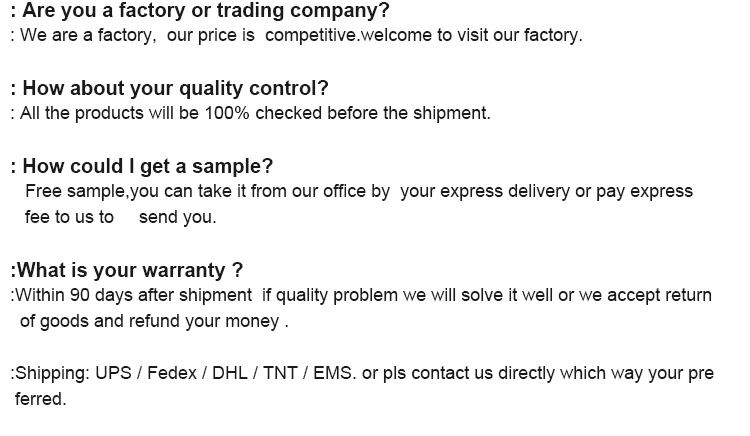Click the 'How could I get a sample?' heading
Image resolution: width=750 pixels, height=436 pixels.
coord(142,166)
